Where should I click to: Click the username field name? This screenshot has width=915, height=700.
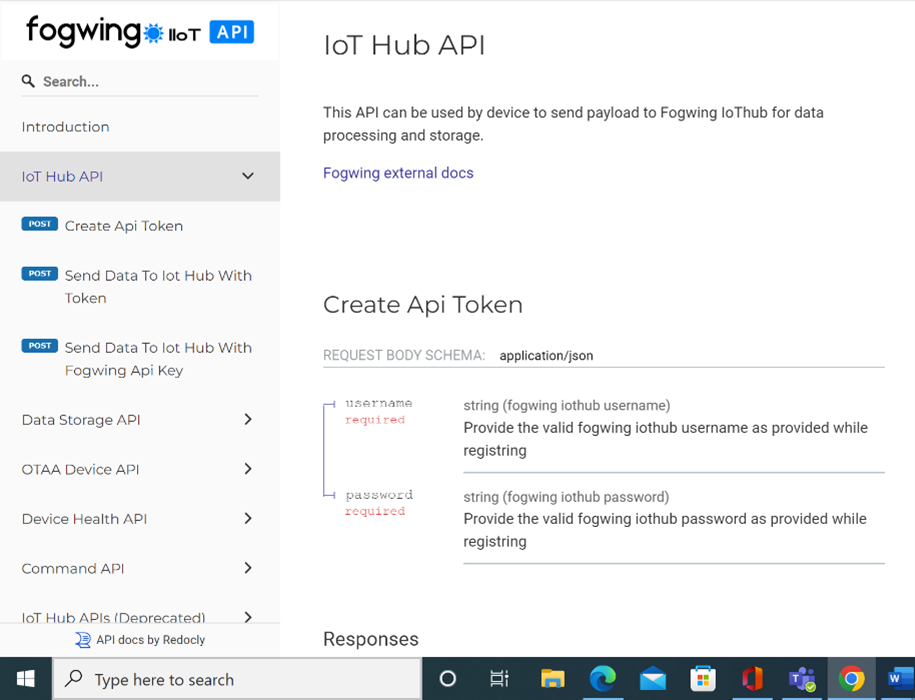[x=379, y=403]
